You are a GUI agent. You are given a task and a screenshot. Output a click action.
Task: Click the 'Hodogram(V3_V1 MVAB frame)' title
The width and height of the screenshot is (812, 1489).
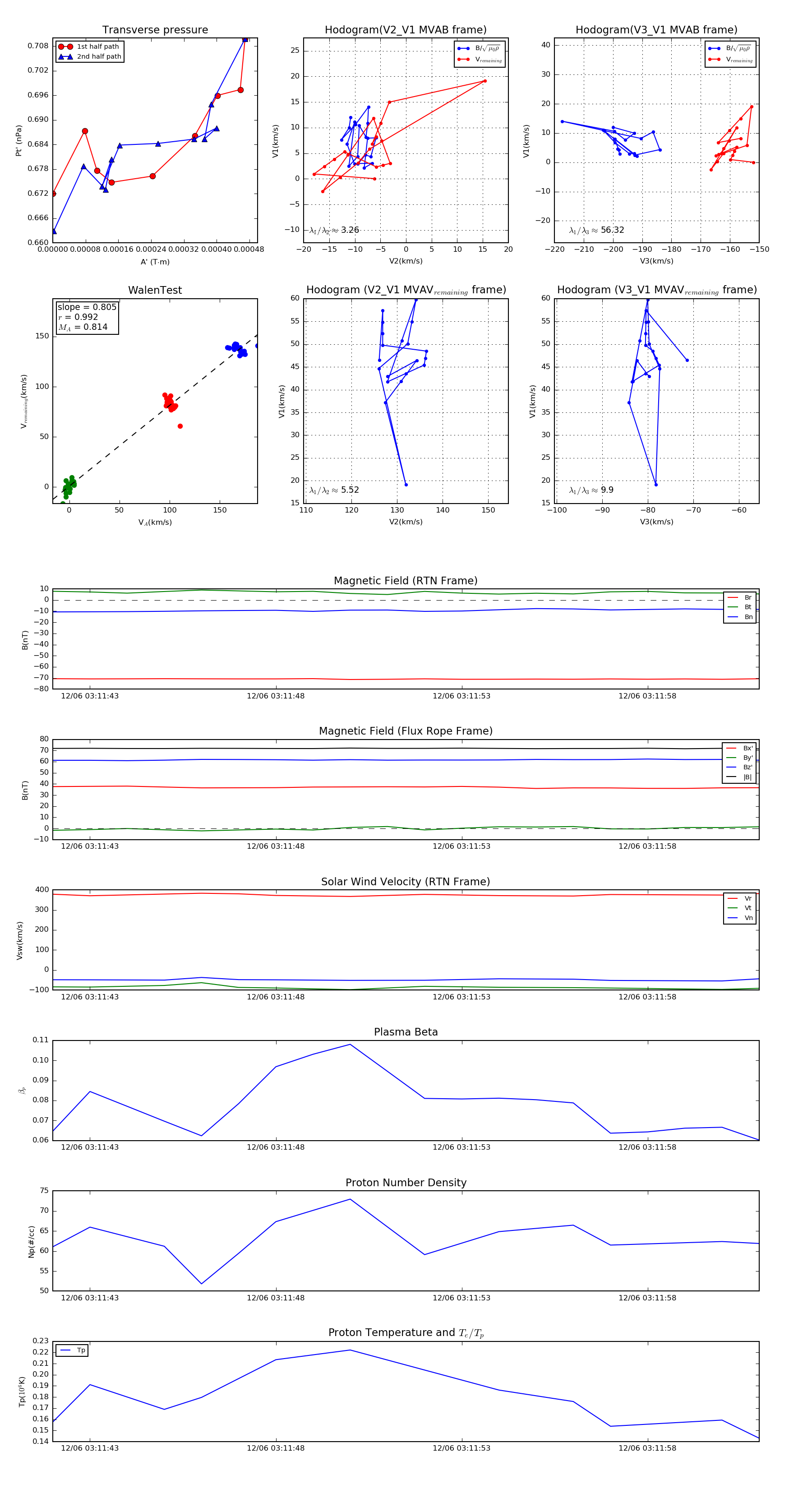click(656, 30)
